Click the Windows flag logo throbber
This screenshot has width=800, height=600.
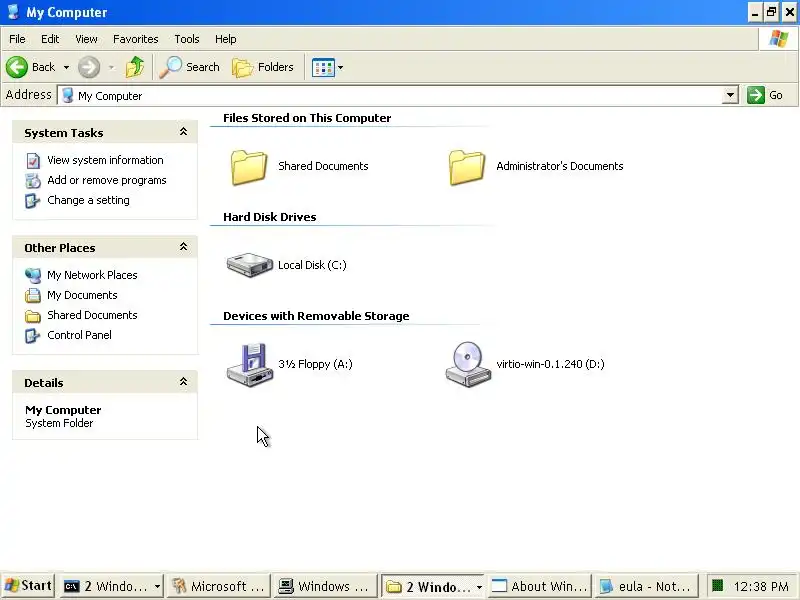(779, 39)
